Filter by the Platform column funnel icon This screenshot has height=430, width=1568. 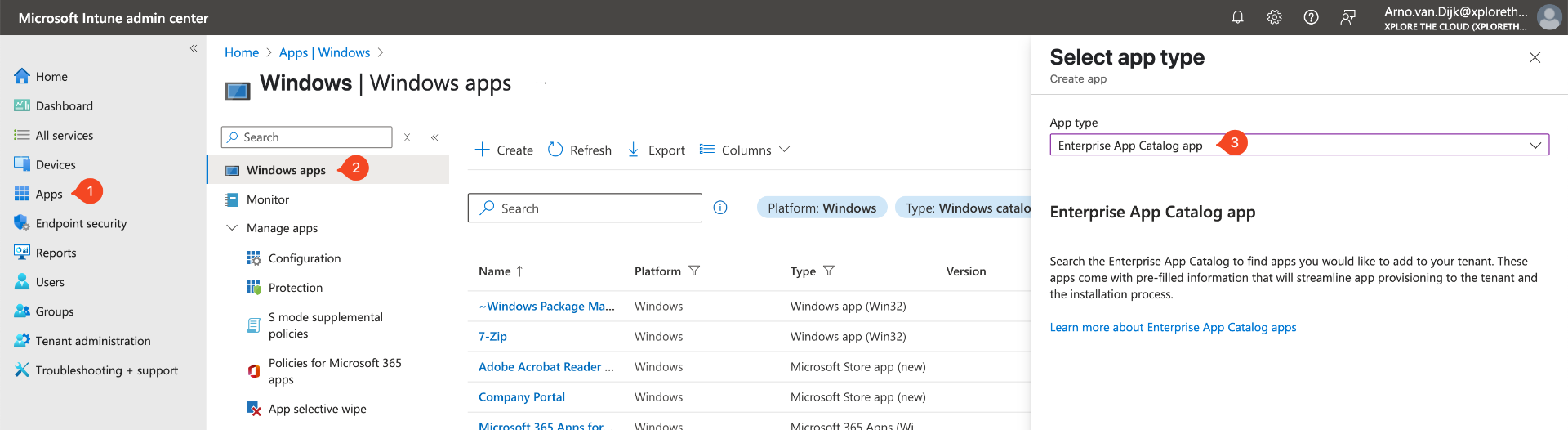tap(694, 271)
